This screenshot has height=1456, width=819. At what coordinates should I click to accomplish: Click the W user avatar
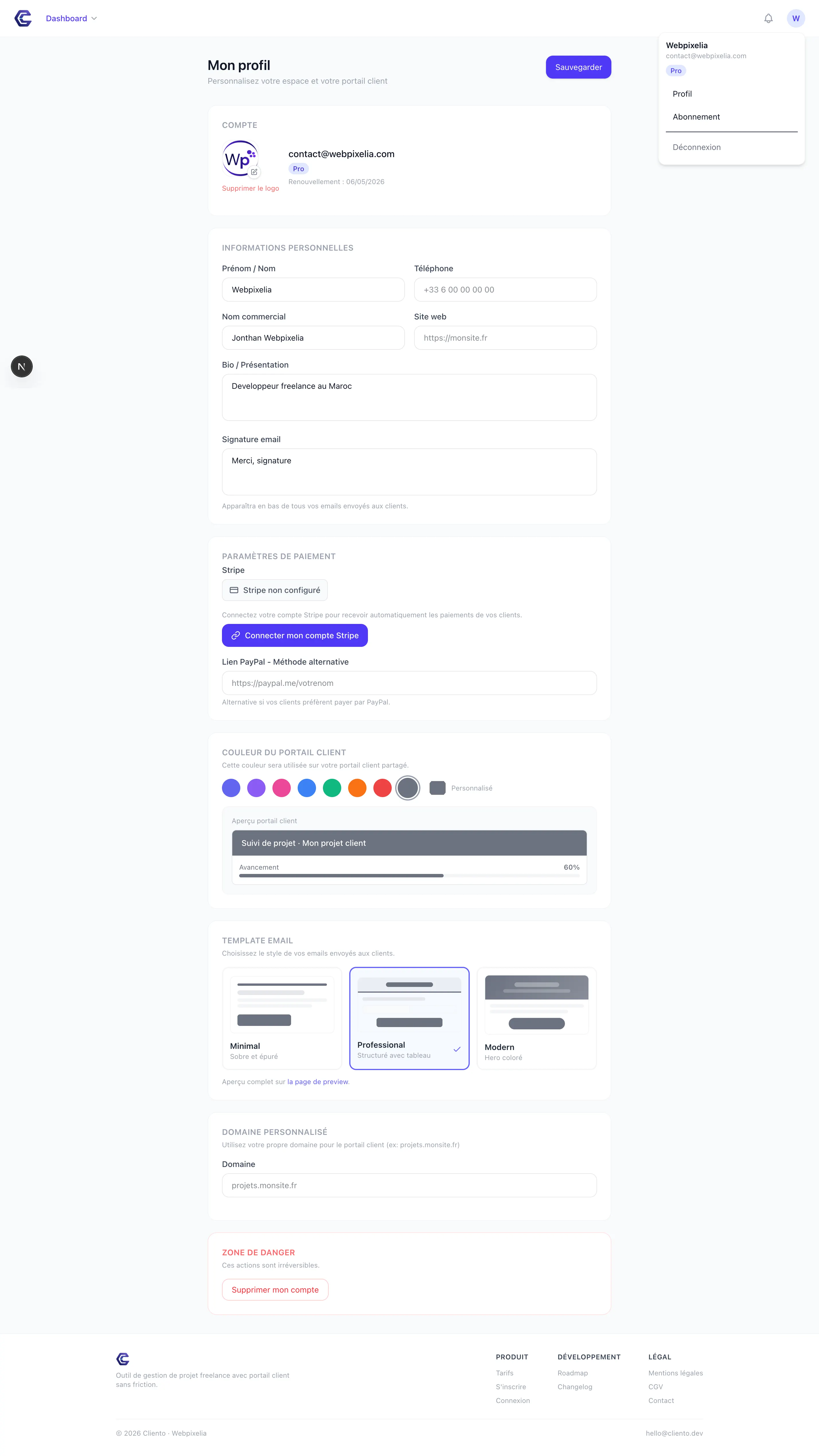(x=795, y=19)
